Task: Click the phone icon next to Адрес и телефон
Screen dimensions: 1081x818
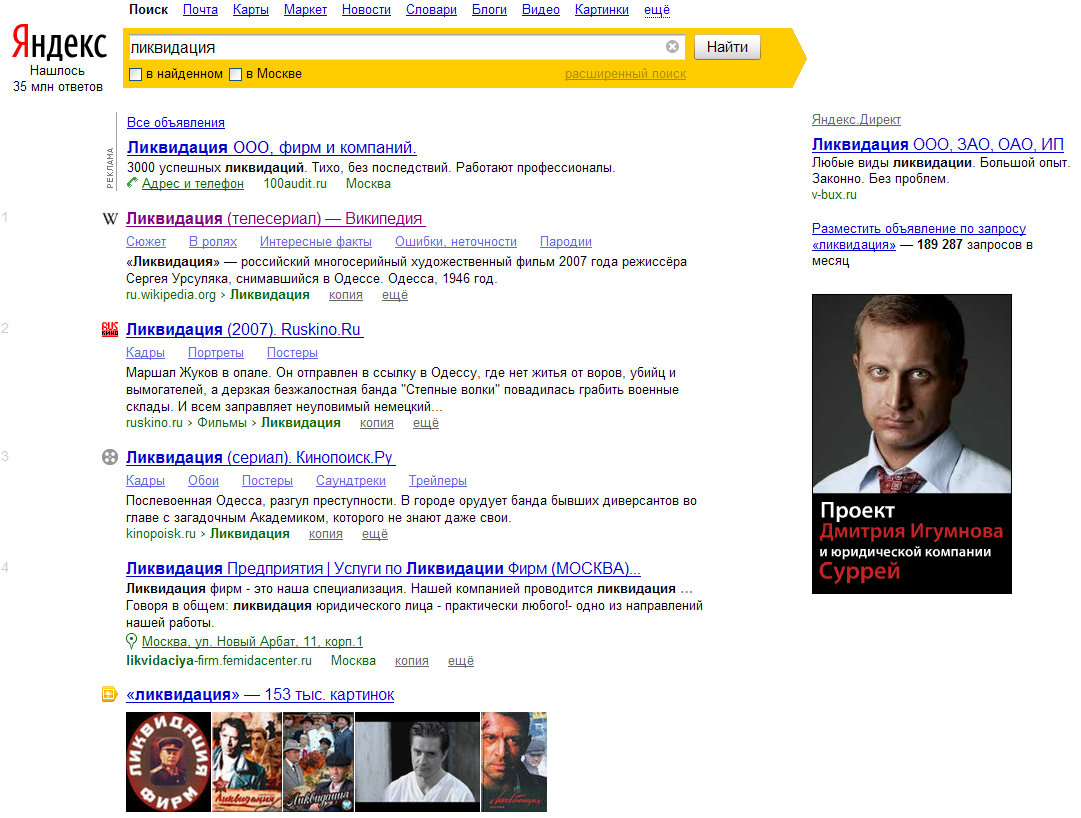Action: coord(132,183)
